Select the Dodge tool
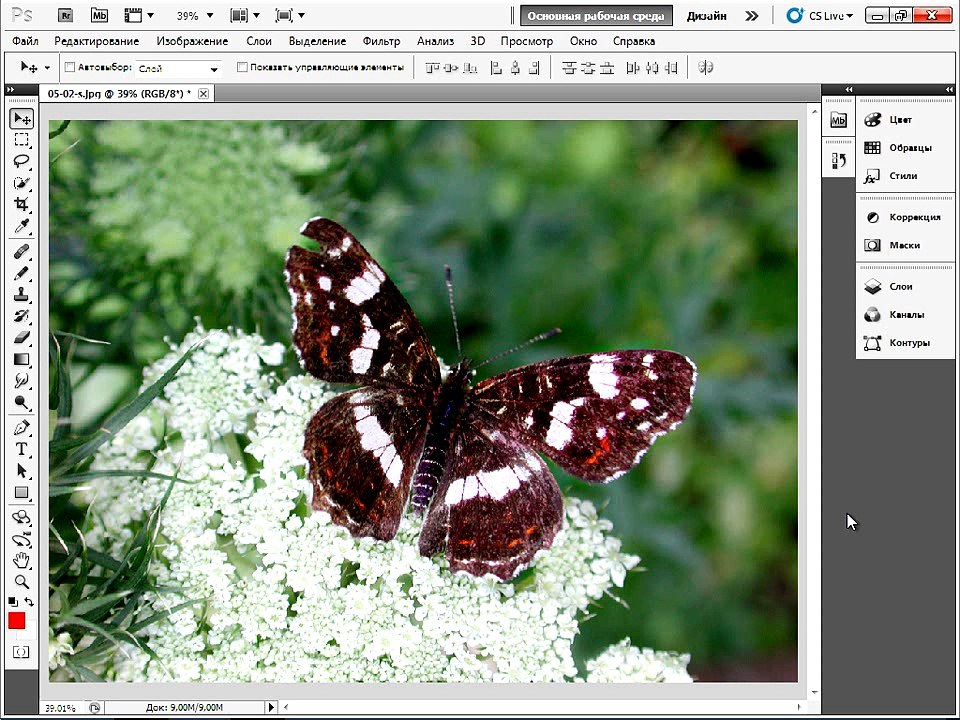Viewport: 960px width, 720px height. coord(21,402)
